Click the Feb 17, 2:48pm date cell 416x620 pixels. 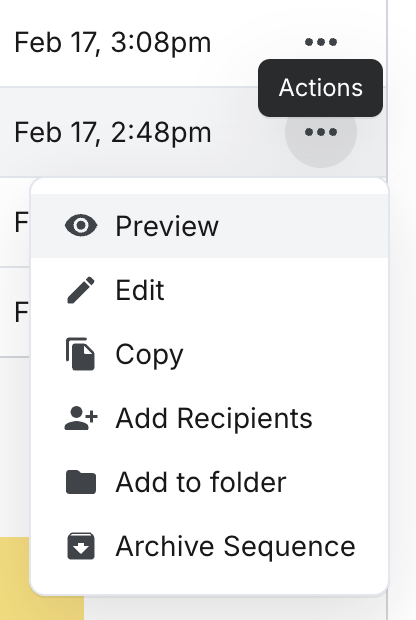(113, 132)
